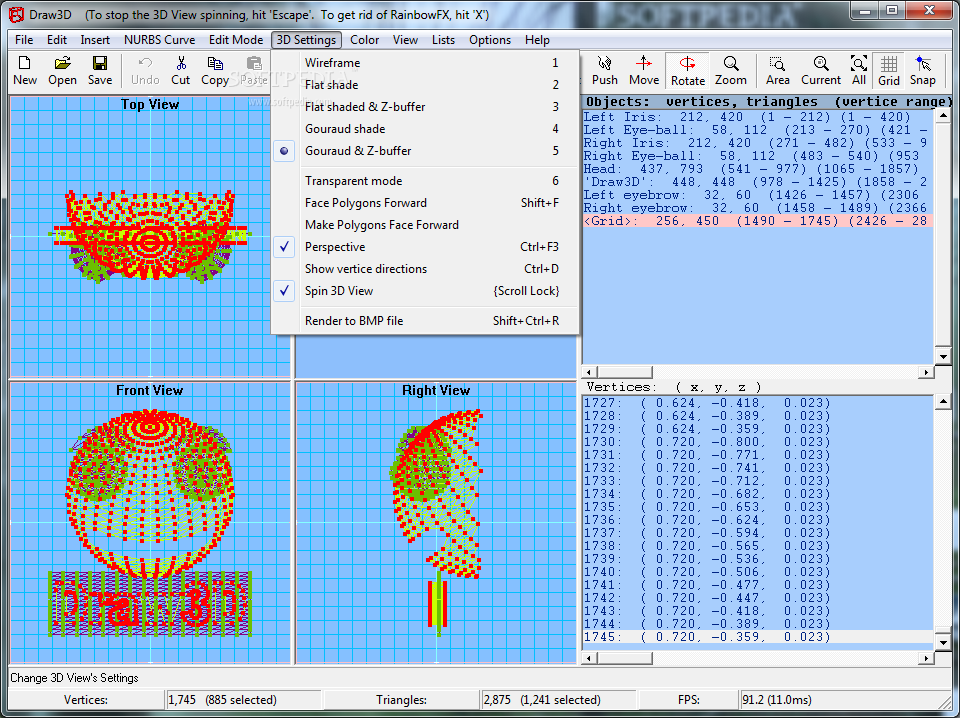Open the NURBS Curve menu
This screenshot has width=960, height=718.
pyautogui.click(x=160, y=40)
